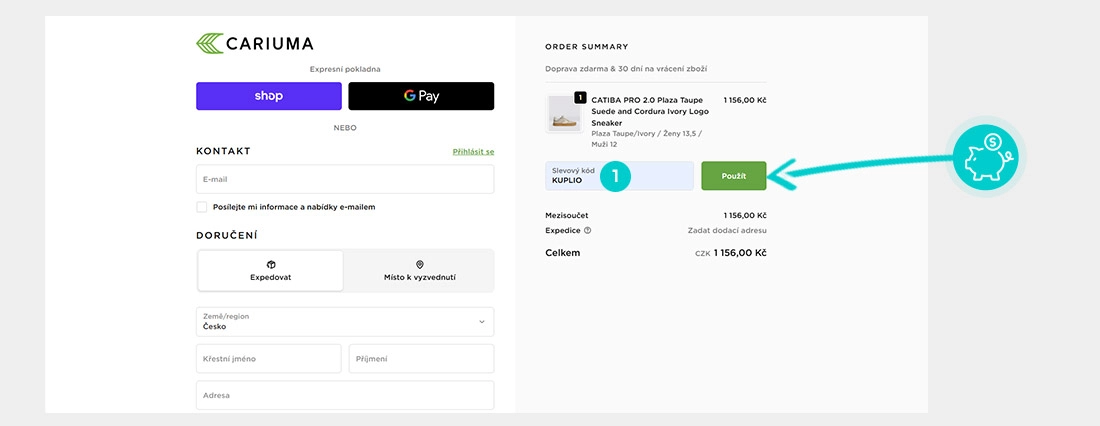The image size is (1100, 426).
Task: Apply the code with Použít button
Action: tap(734, 175)
